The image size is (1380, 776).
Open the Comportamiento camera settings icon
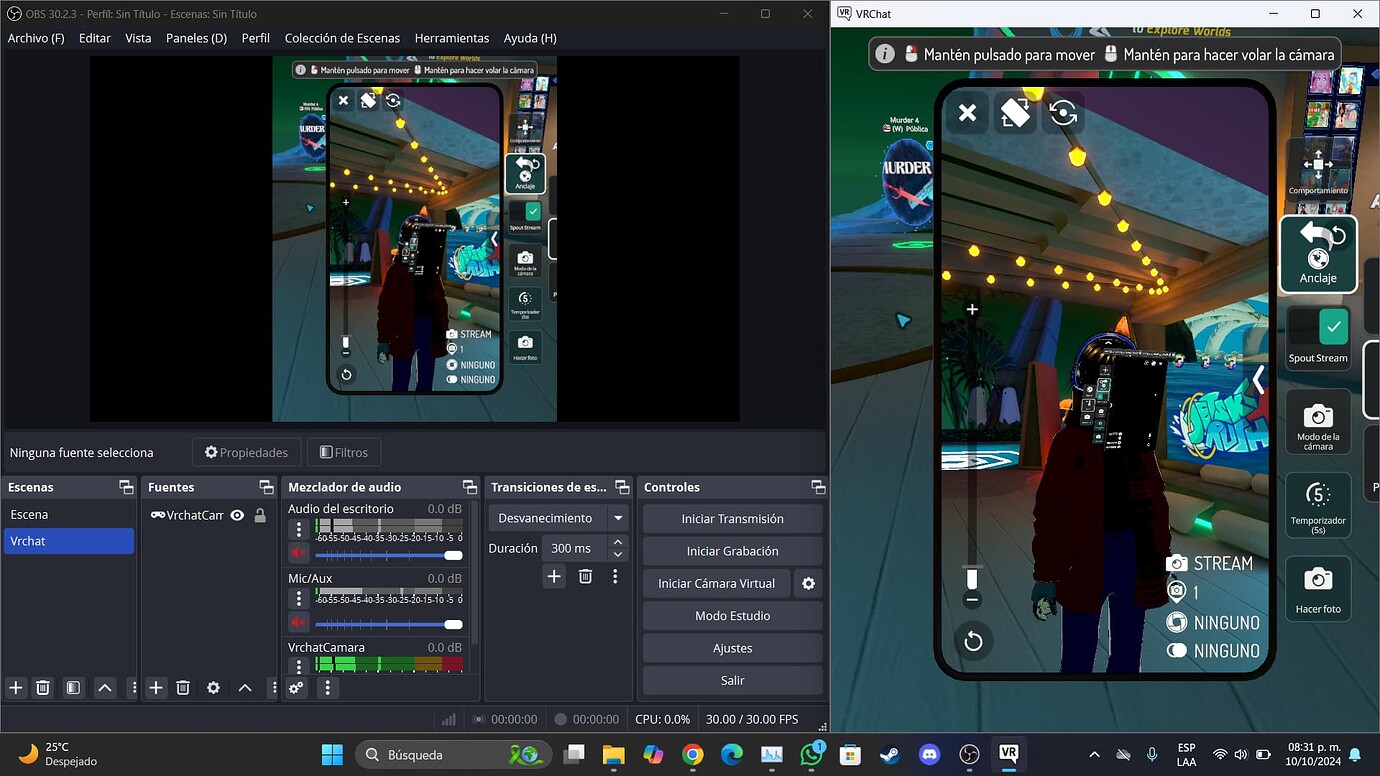click(x=1318, y=165)
